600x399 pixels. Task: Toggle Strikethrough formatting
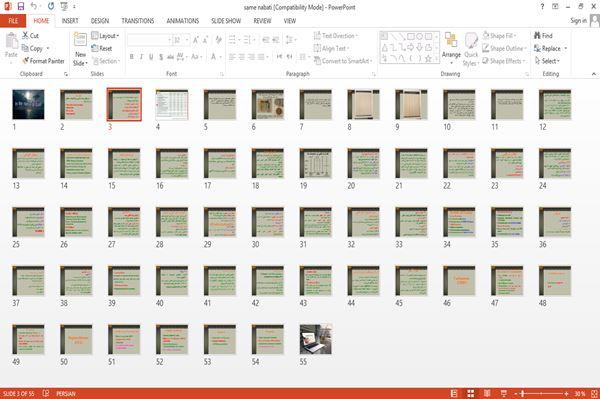coord(170,57)
